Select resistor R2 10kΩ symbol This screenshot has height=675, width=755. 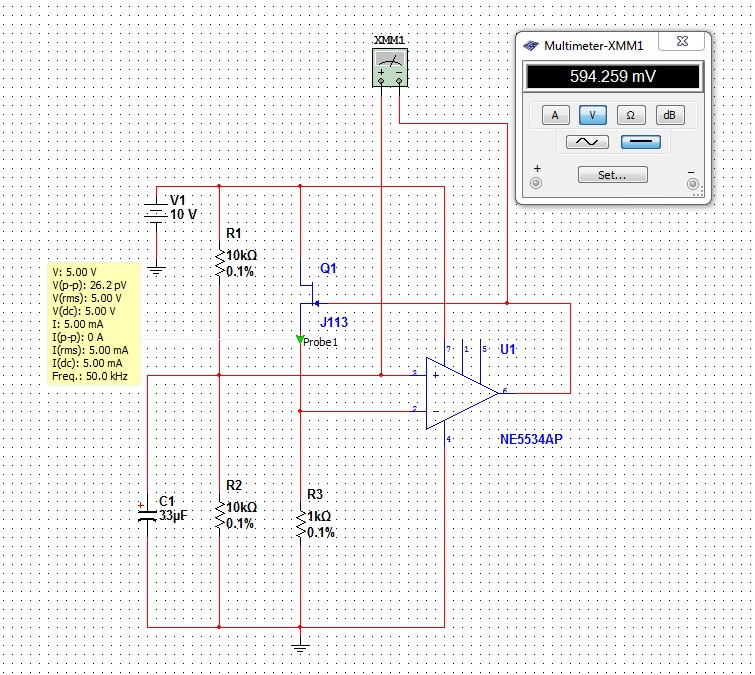(x=220, y=515)
